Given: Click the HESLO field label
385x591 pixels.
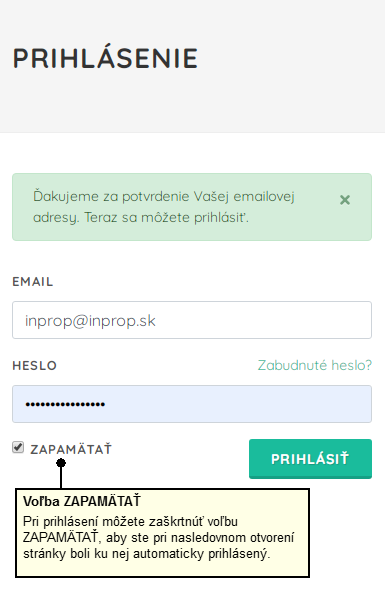Looking at the screenshot, I should coord(34,366).
